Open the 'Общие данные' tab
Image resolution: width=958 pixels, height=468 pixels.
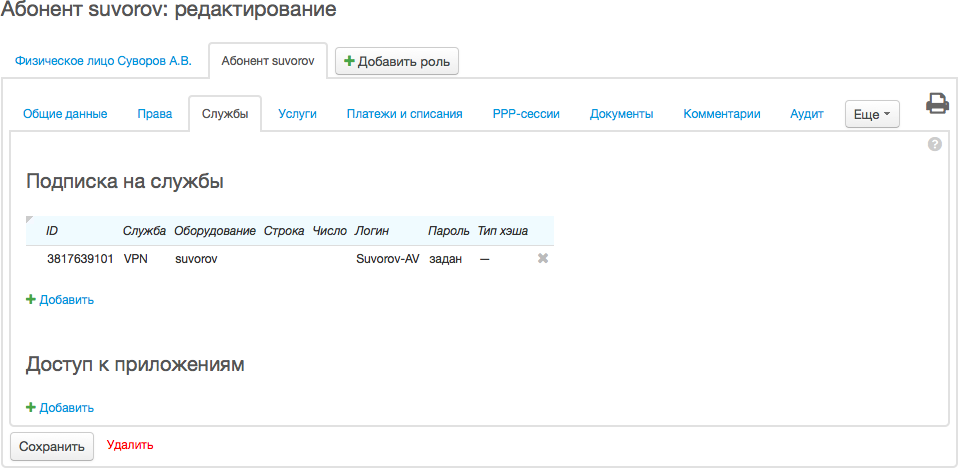tap(65, 114)
